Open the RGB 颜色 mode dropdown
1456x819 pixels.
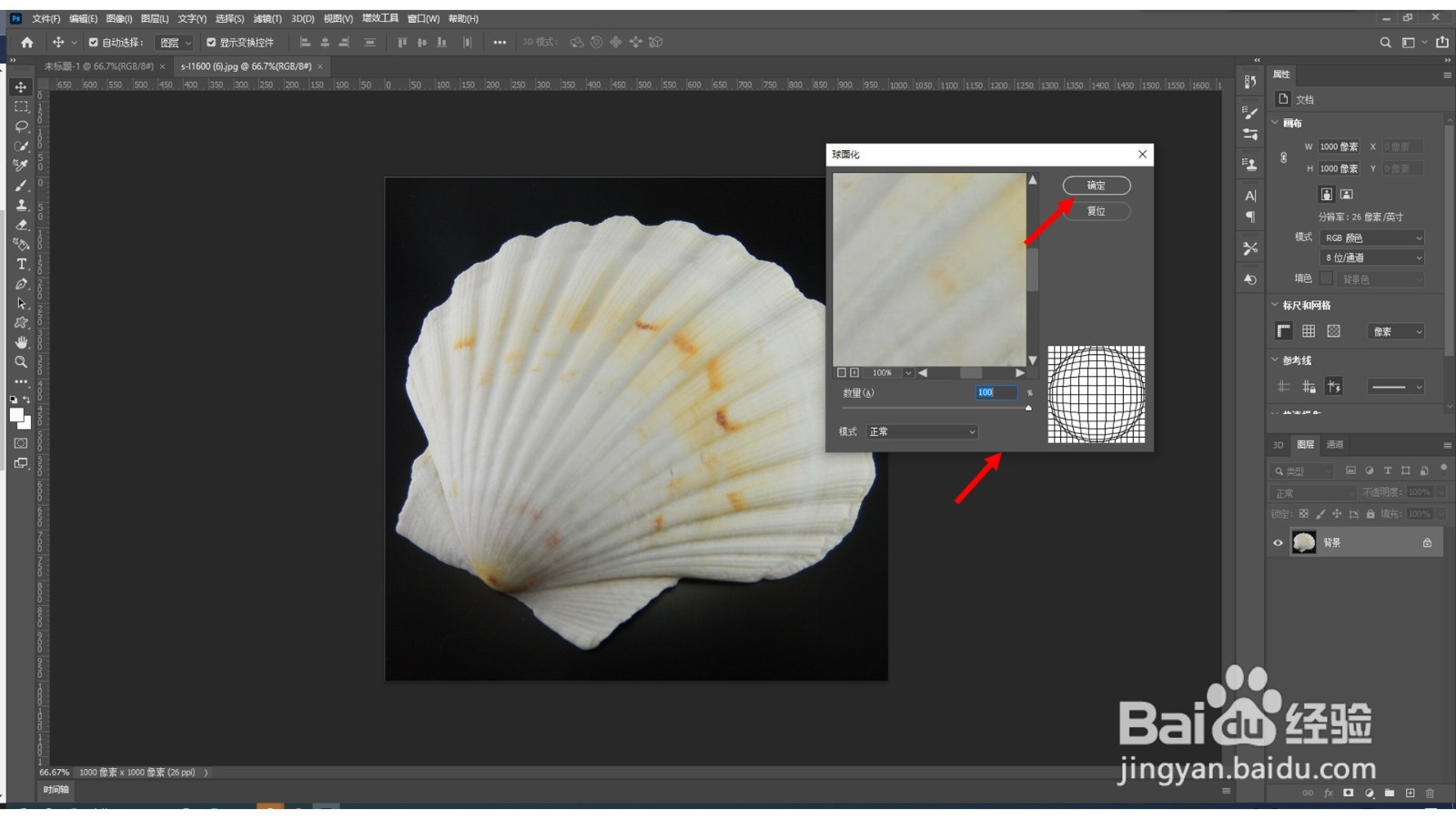1372,238
